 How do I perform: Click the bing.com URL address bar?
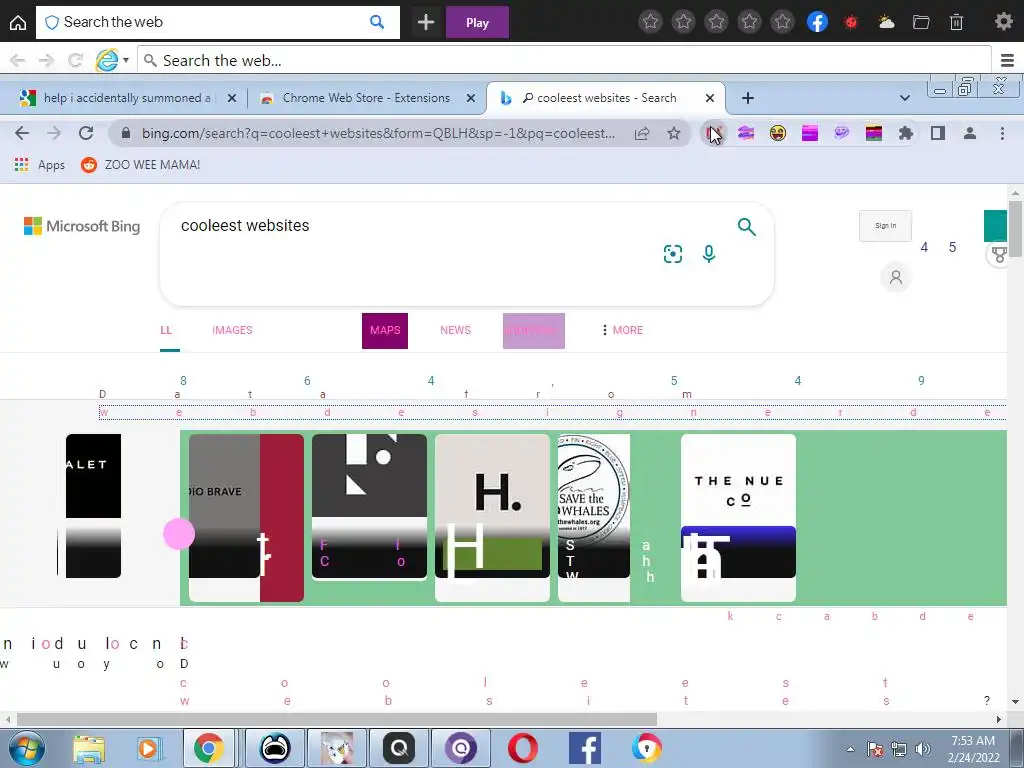[378, 133]
